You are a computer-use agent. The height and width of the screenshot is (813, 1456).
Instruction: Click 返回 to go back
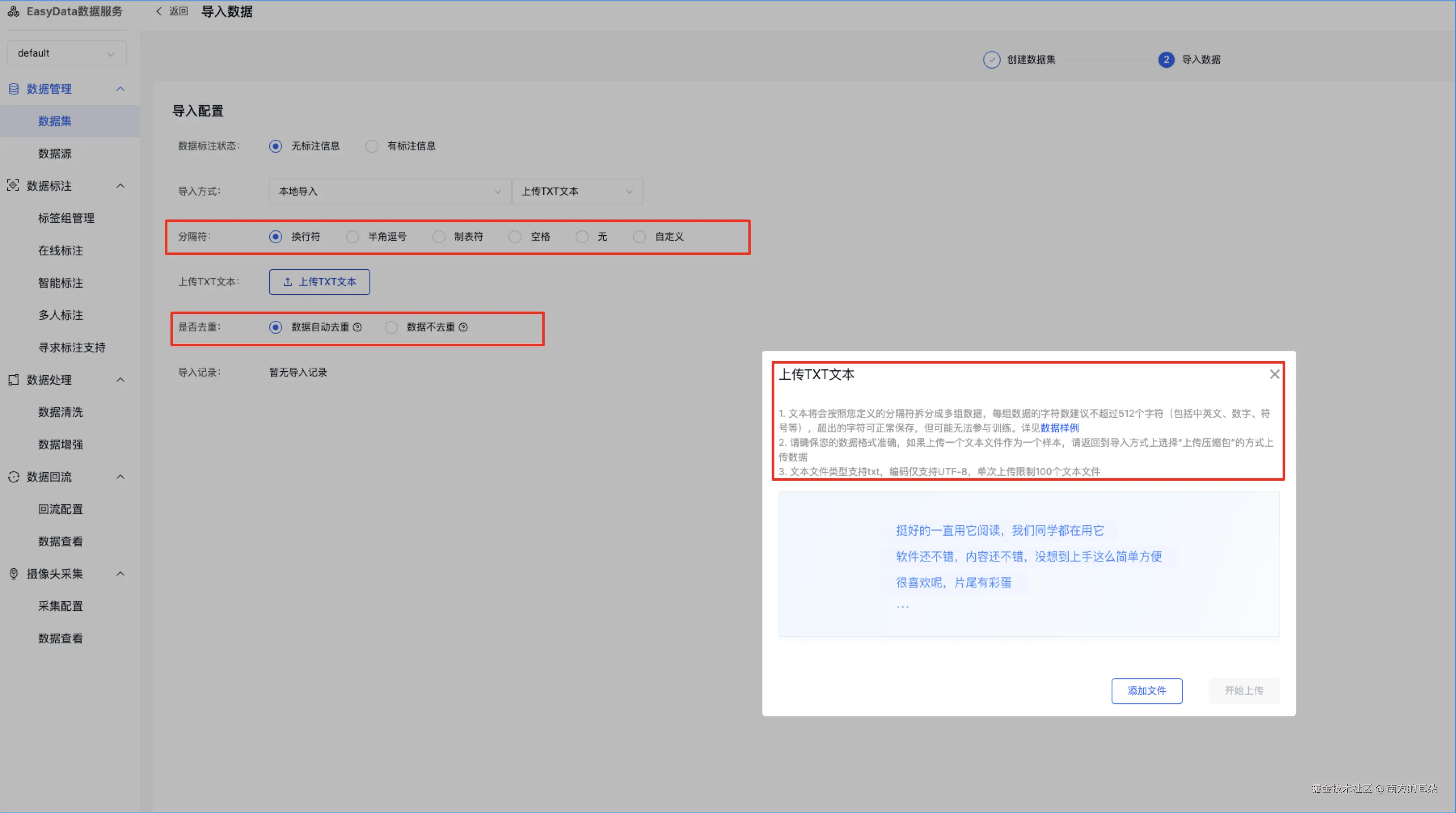click(x=178, y=11)
